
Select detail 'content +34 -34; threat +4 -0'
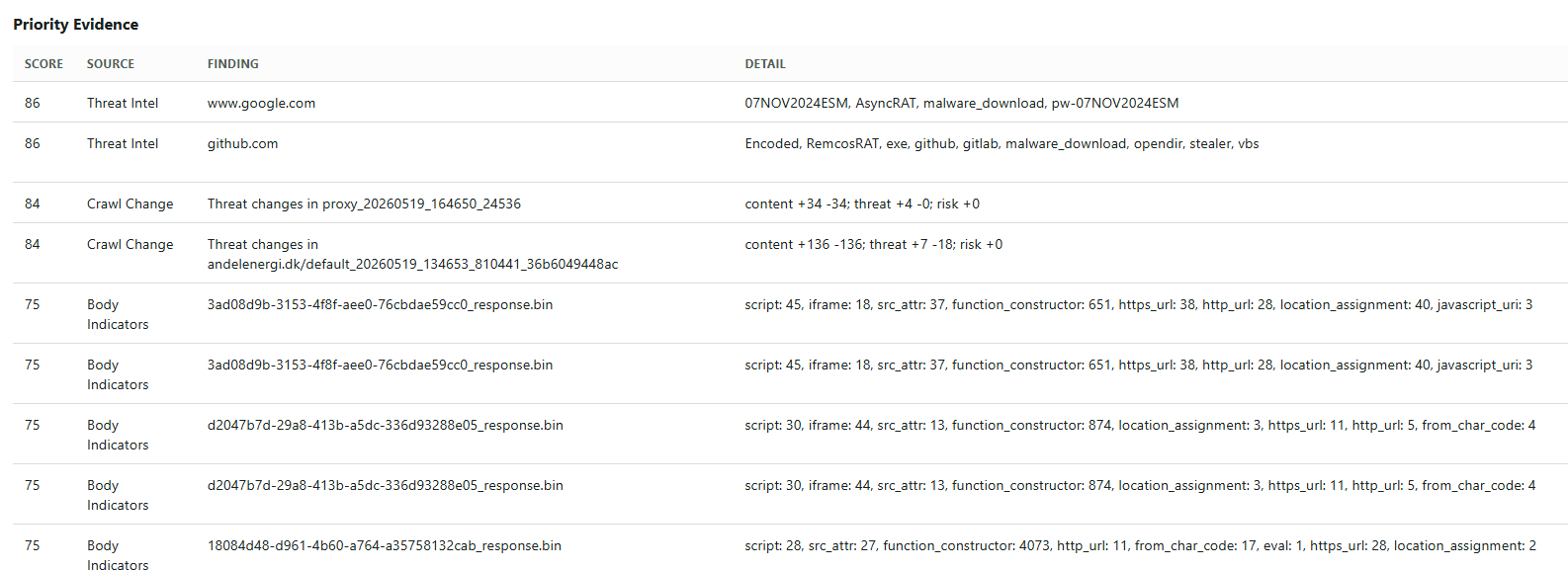(x=863, y=204)
